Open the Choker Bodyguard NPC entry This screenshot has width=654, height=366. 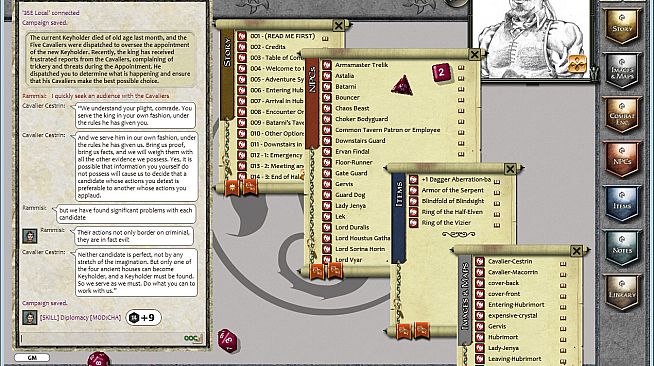tap(362, 119)
